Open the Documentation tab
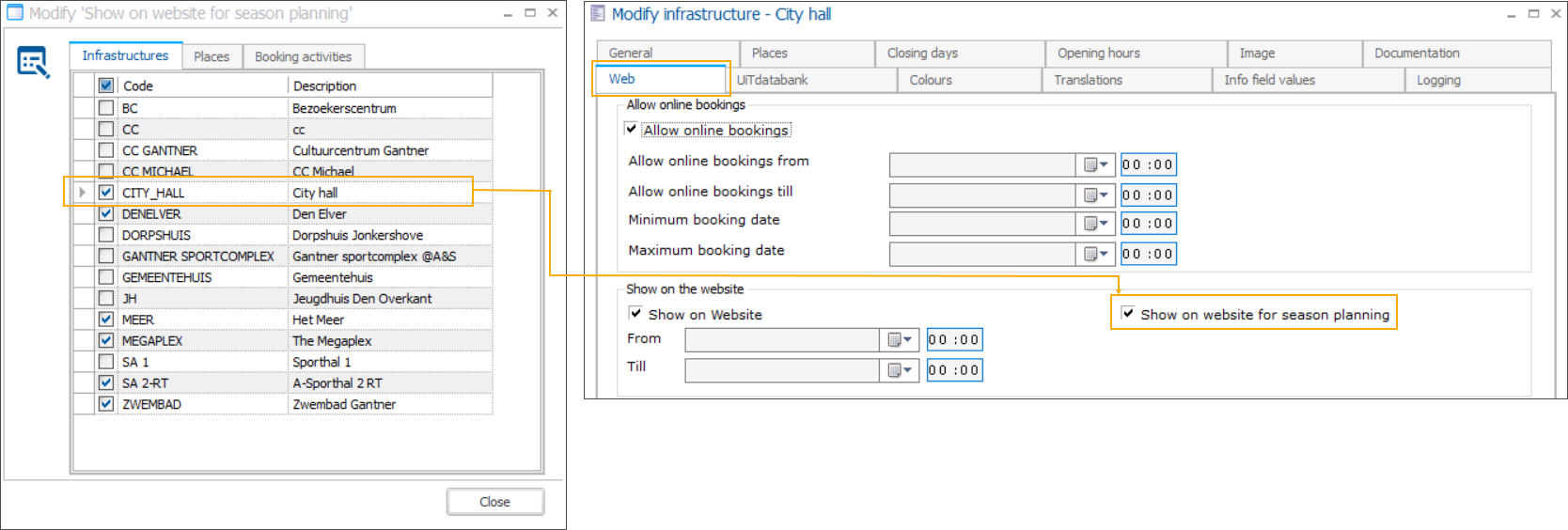1568x530 pixels. (x=1456, y=53)
